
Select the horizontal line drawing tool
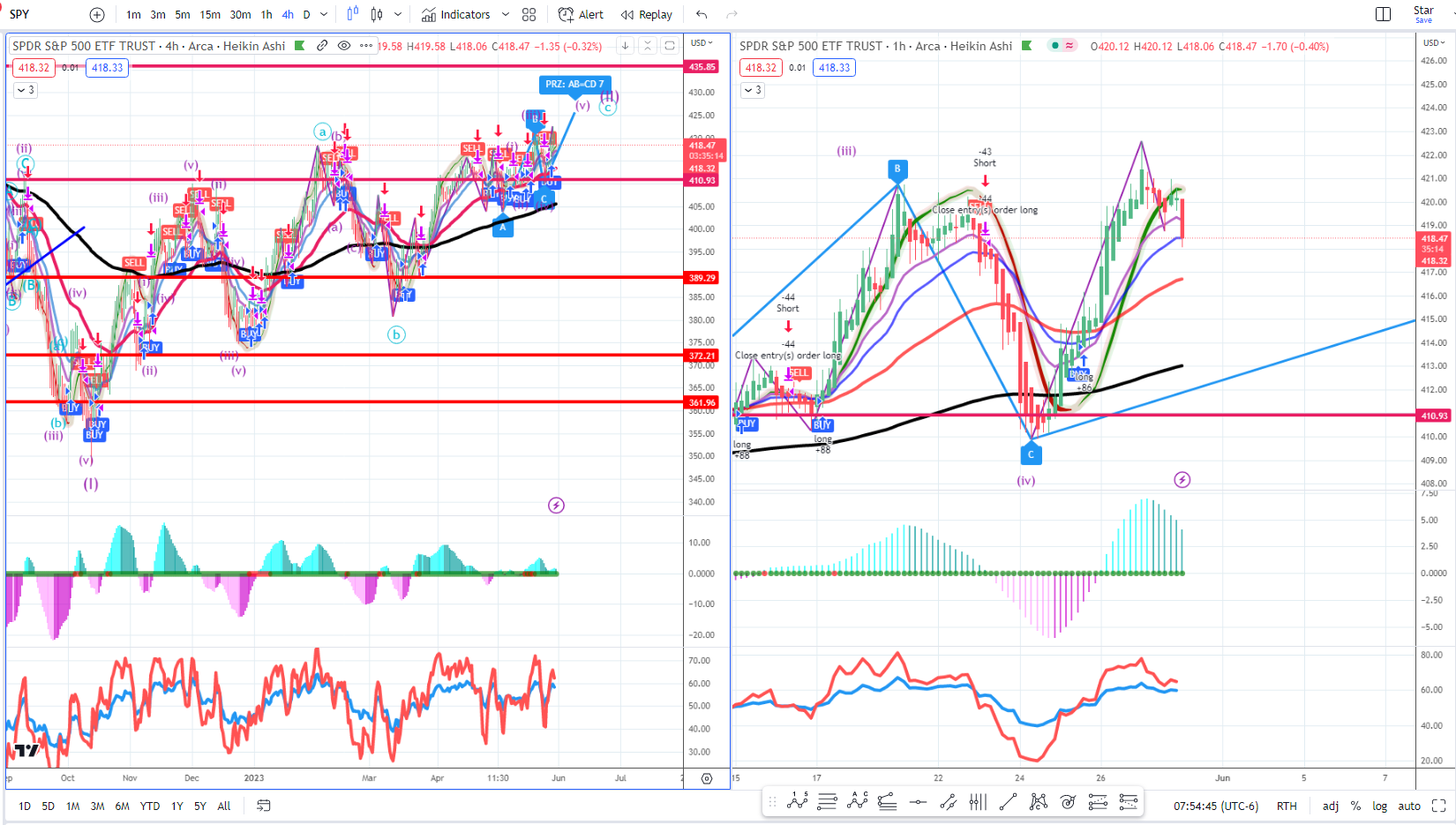918,802
